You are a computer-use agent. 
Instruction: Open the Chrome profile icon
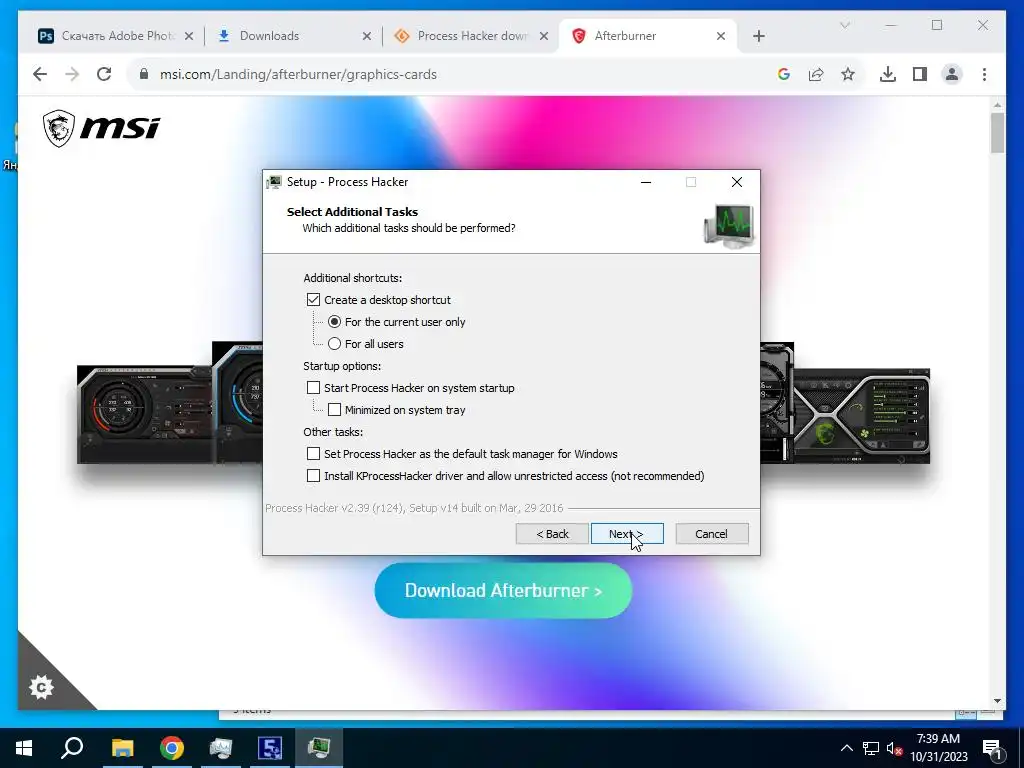(952, 74)
